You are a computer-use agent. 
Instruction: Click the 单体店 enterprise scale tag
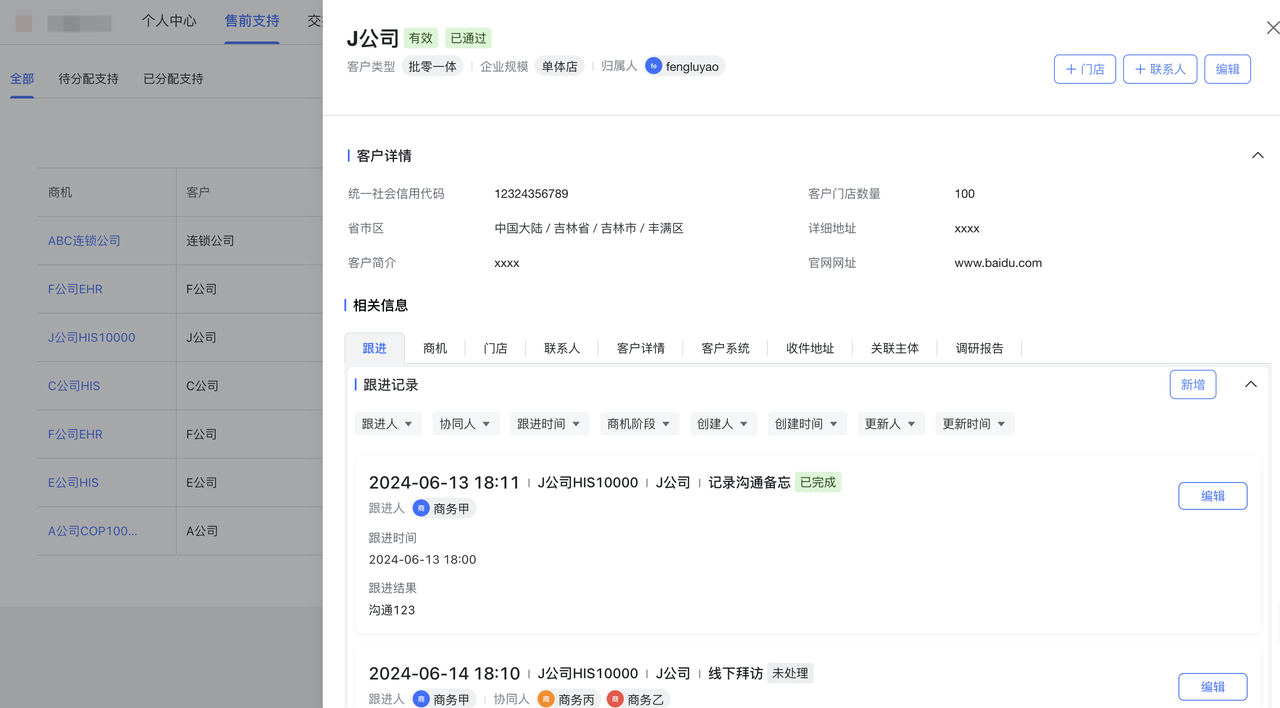[560, 67]
